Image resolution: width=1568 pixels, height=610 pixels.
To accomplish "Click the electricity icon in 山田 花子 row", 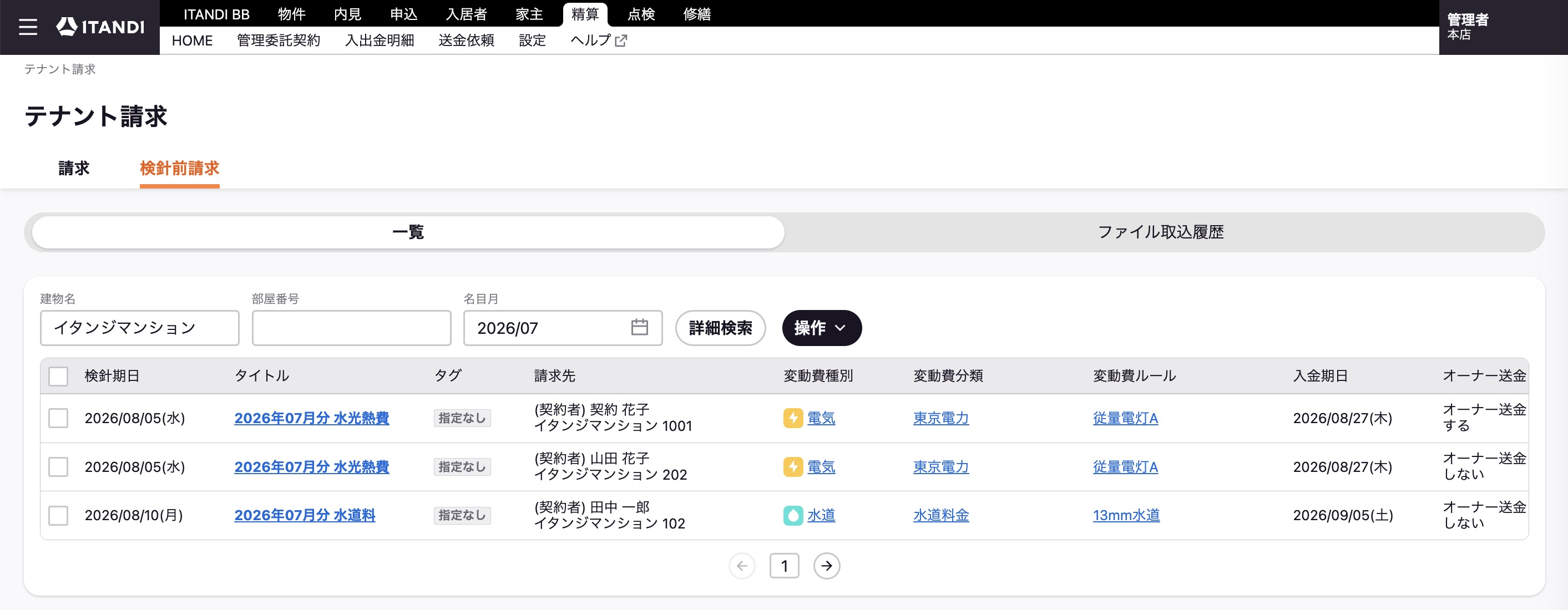I will click(792, 466).
